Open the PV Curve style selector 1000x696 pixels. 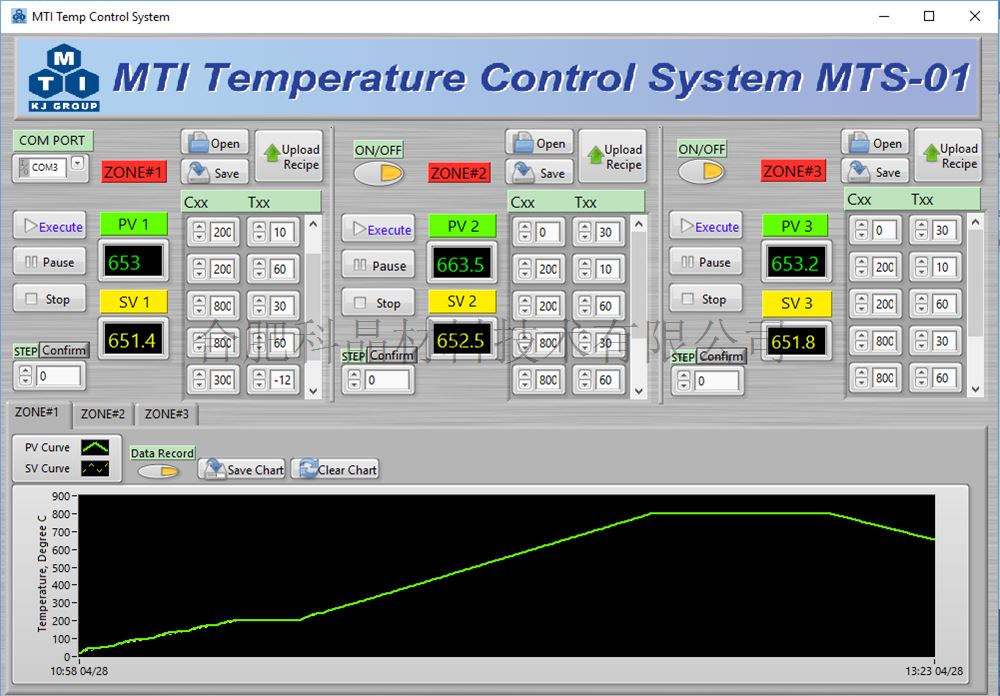pyautogui.click(x=95, y=447)
